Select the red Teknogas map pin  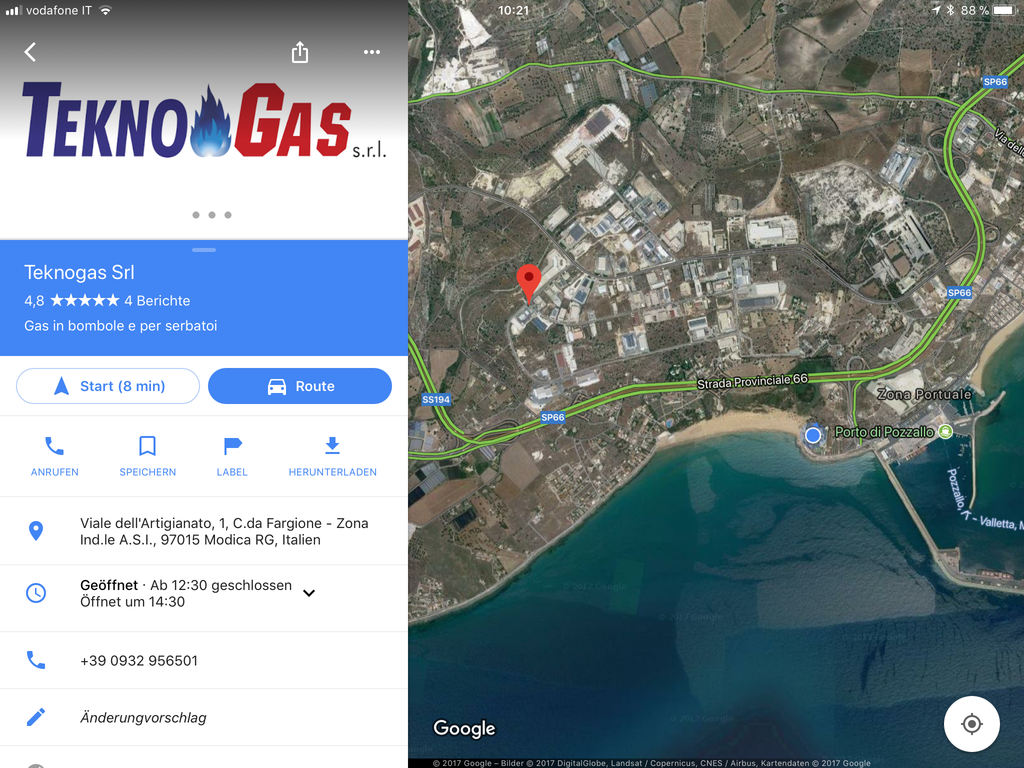(528, 283)
